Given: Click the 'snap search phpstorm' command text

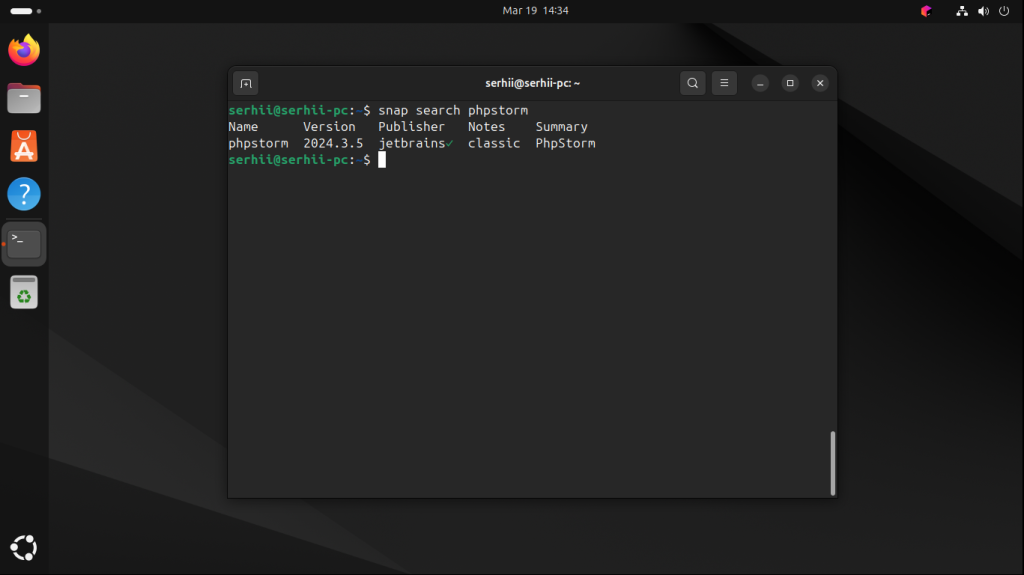Looking at the screenshot, I should click(453, 110).
